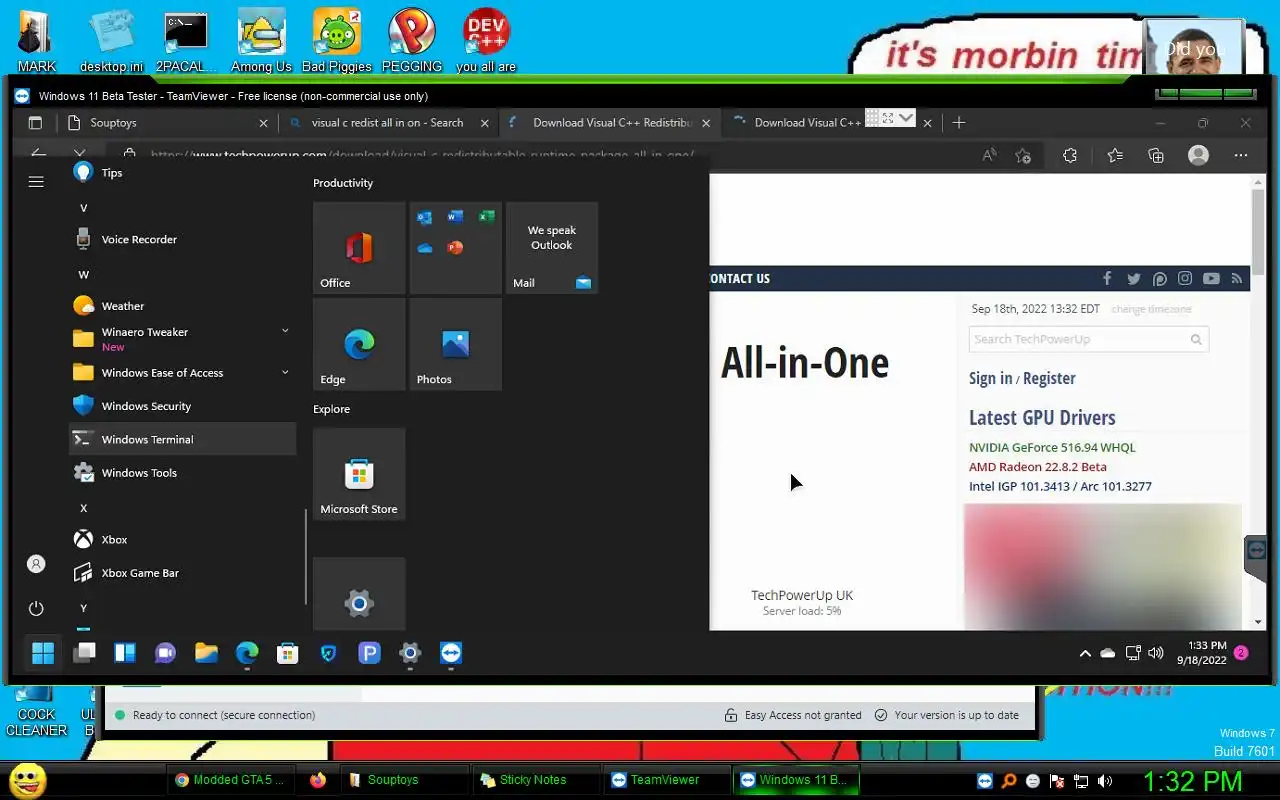The width and height of the screenshot is (1280, 800).
Task: Open the user account icon in Start
Action: (x=36, y=564)
